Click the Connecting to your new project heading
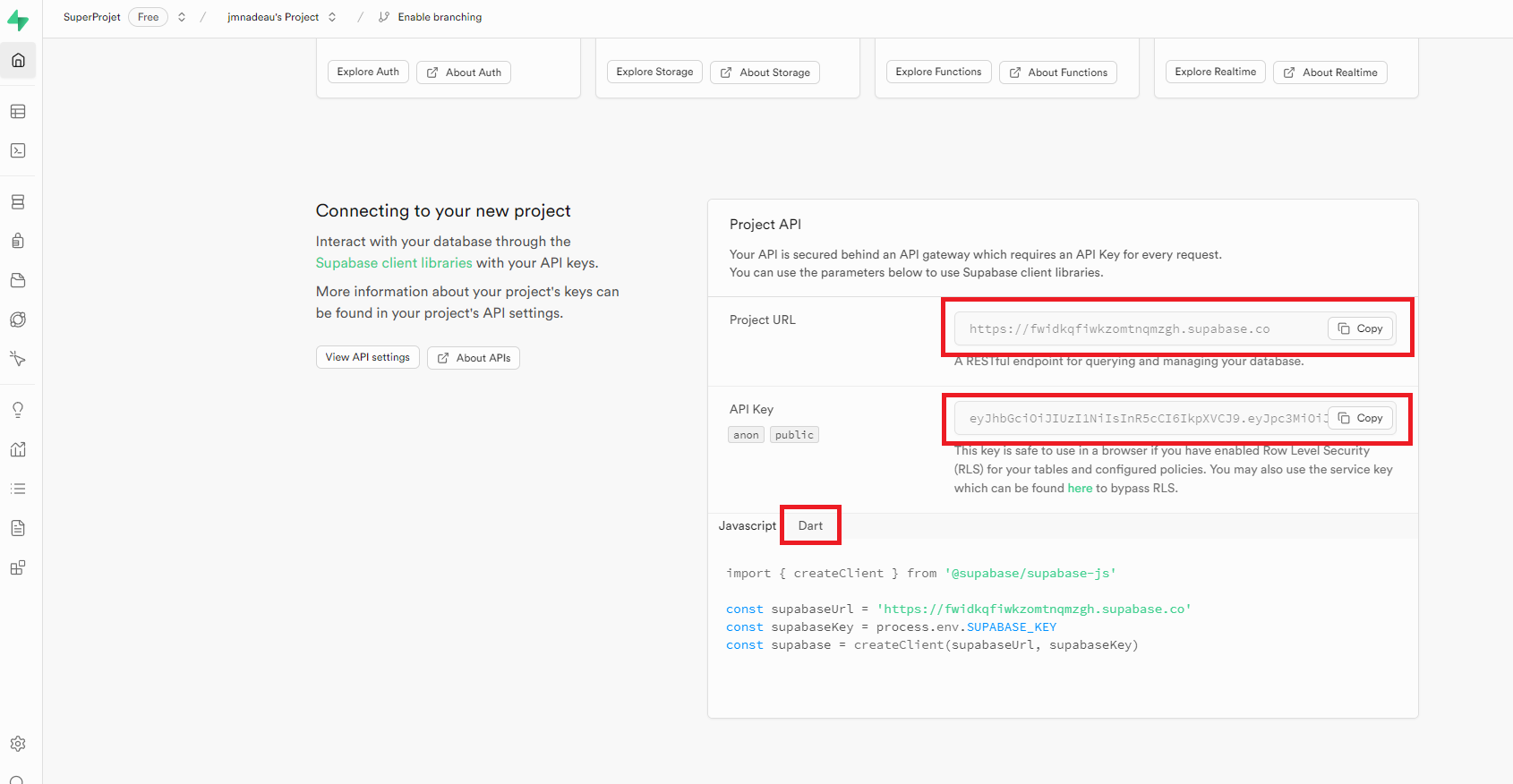This screenshot has width=1513, height=784. 443,210
